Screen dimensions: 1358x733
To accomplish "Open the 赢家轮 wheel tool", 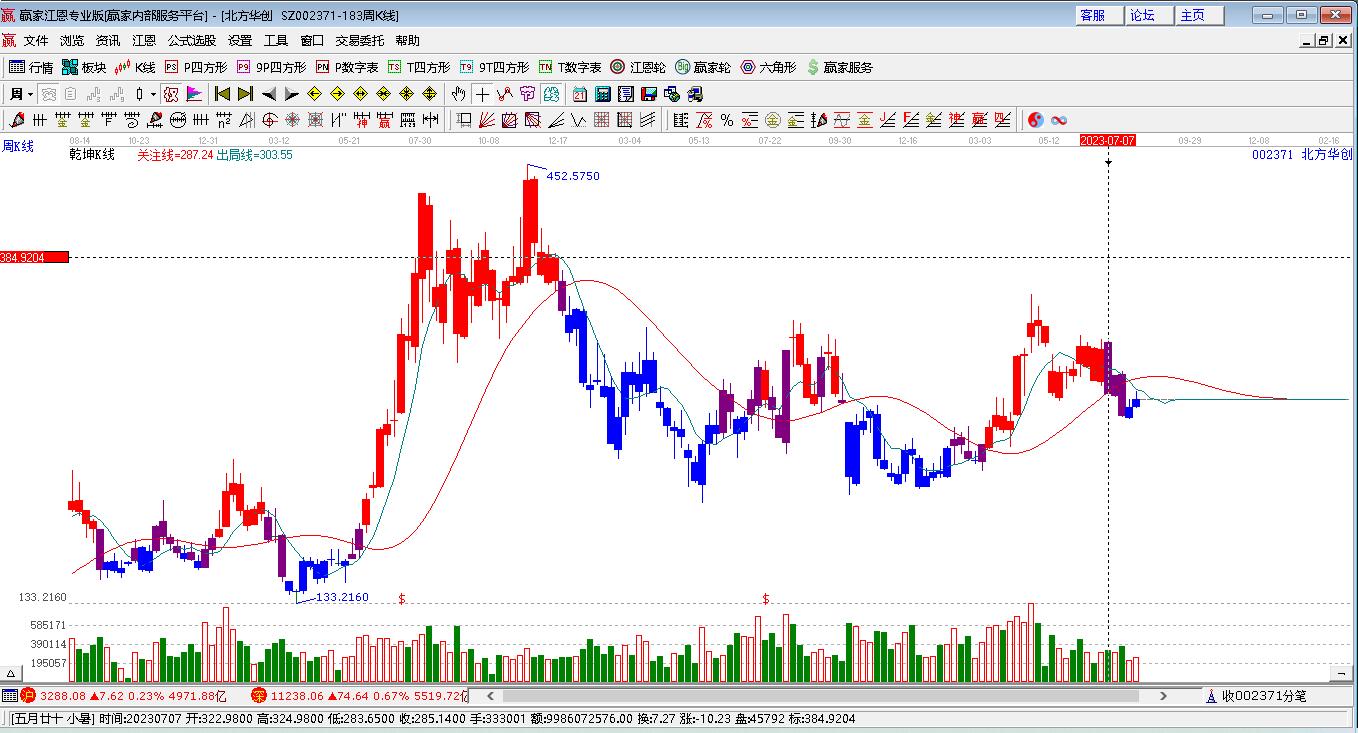I will [x=703, y=67].
